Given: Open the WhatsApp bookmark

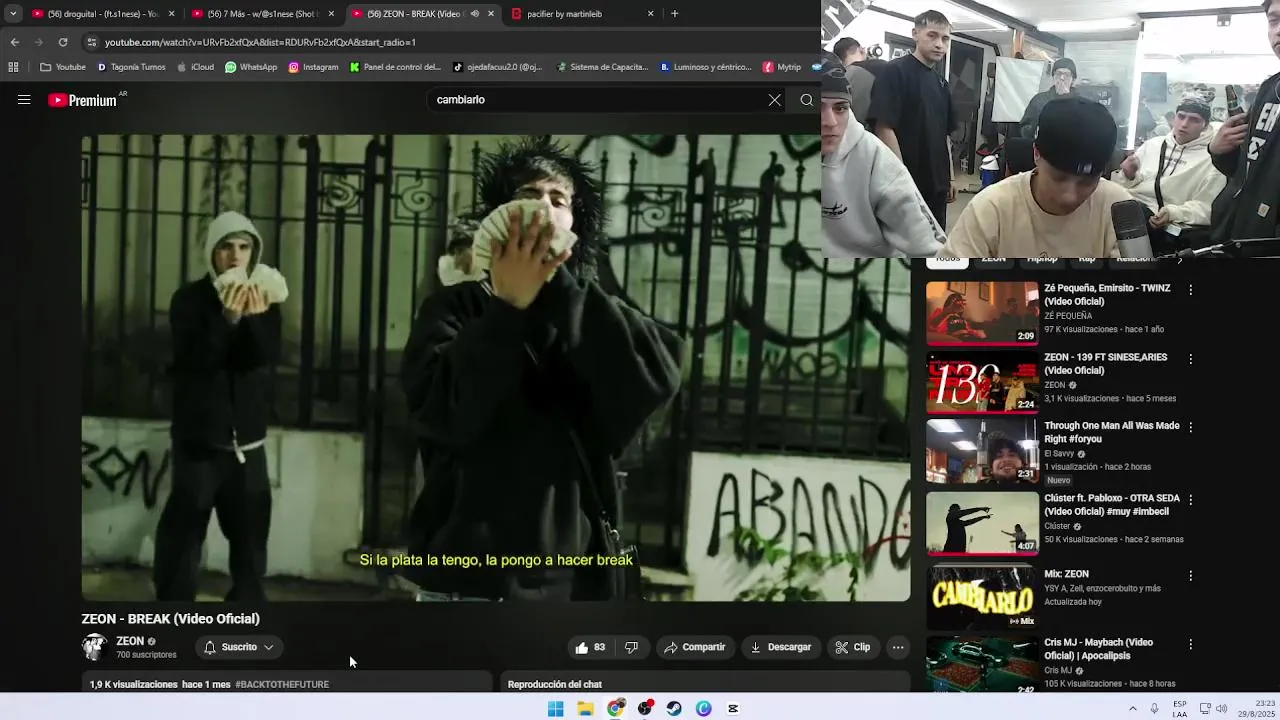Looking at the screenshot, I should pyautogui.click(x=251, y=67).
